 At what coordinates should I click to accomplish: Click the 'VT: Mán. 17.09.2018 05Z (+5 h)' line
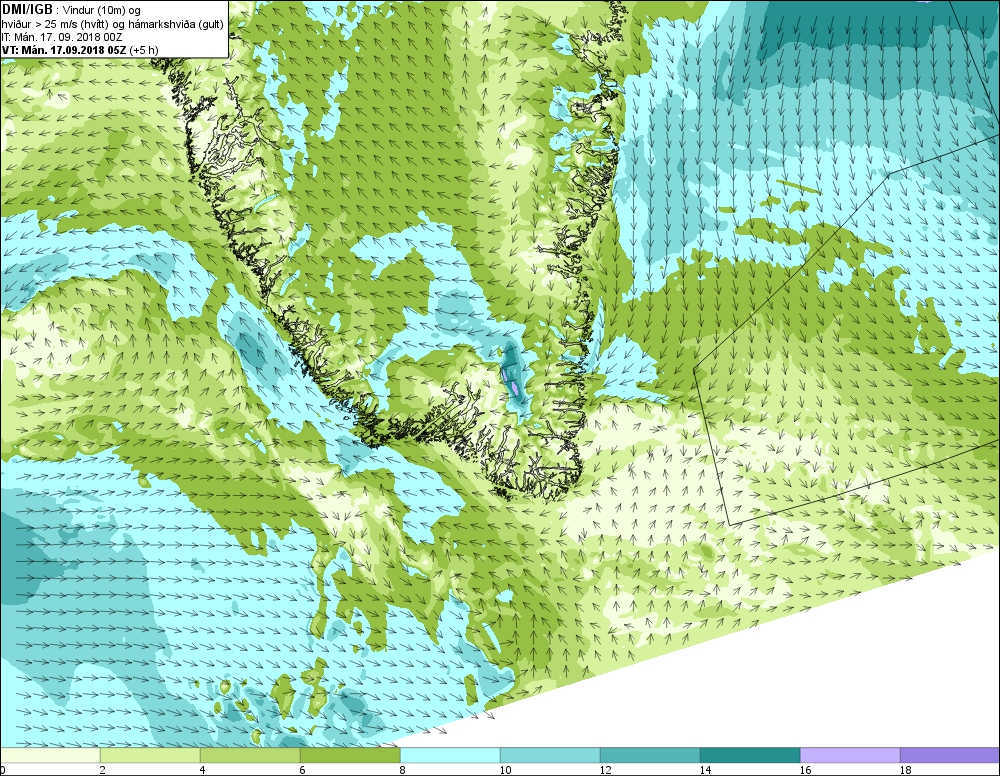pos(80,50)
